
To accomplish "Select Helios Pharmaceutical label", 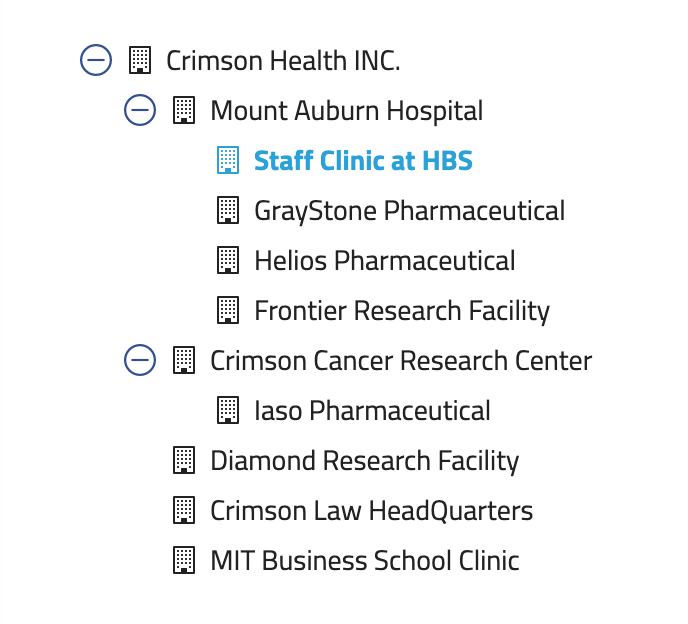I will pyautogui.click(x=385, y=260).
